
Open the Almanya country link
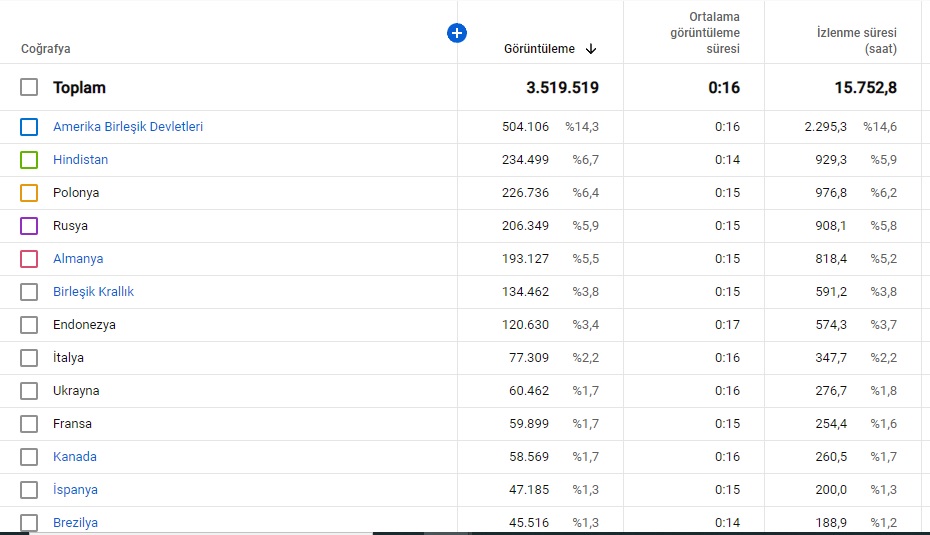click(x=78, y=259)
